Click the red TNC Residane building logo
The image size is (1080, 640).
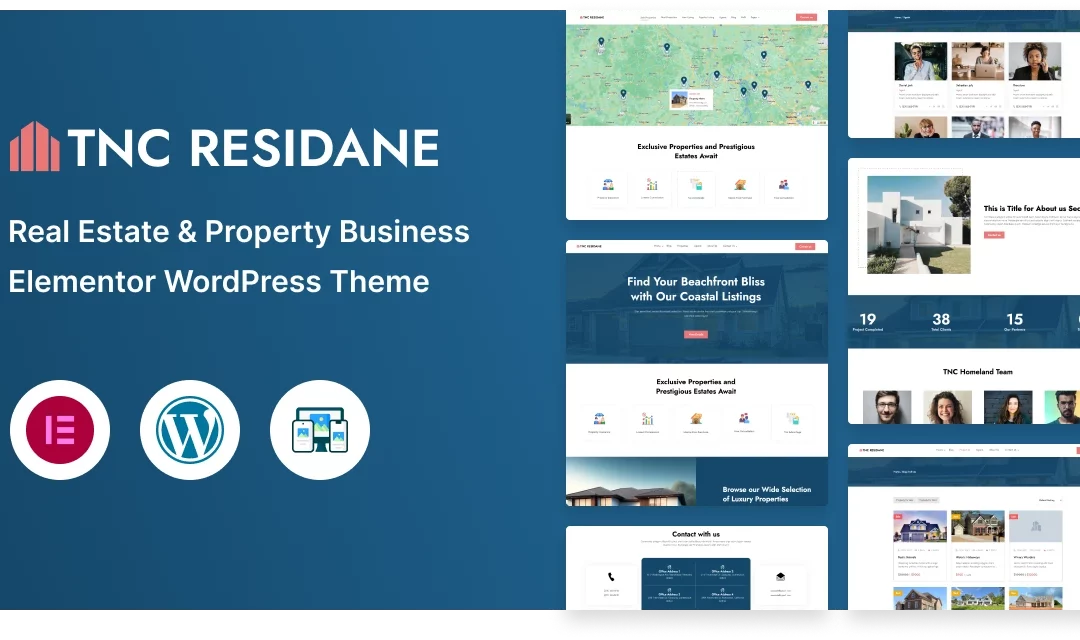click(x=34, y=147)
